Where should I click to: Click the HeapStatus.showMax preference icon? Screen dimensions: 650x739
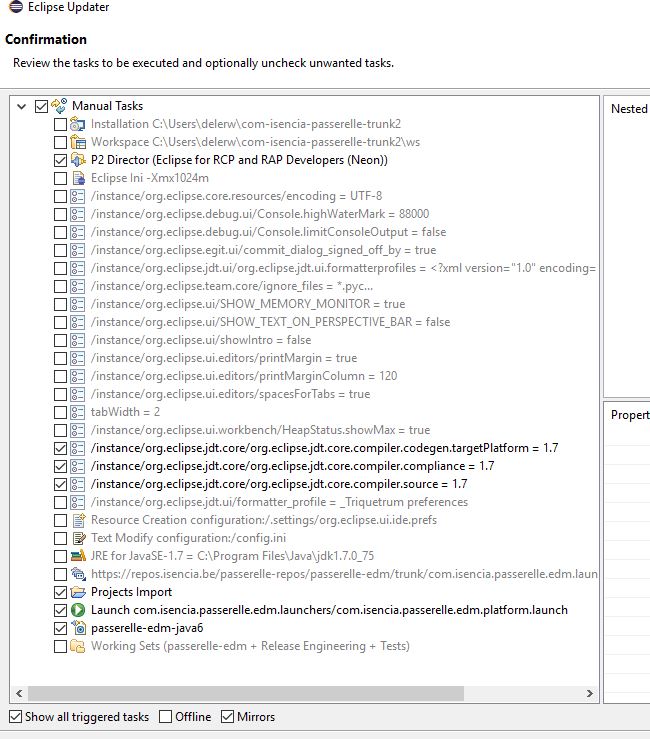click(x=77, y=430)
